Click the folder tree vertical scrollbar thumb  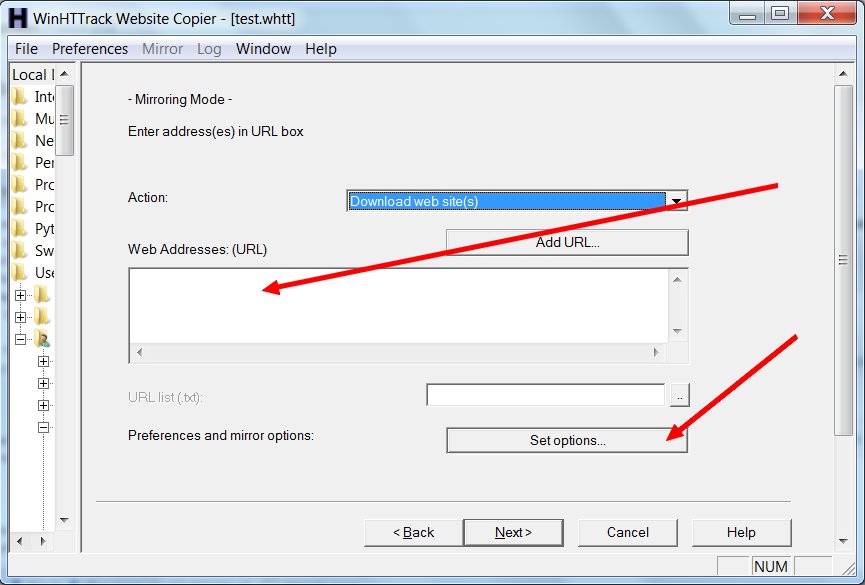tap(65, 120)
